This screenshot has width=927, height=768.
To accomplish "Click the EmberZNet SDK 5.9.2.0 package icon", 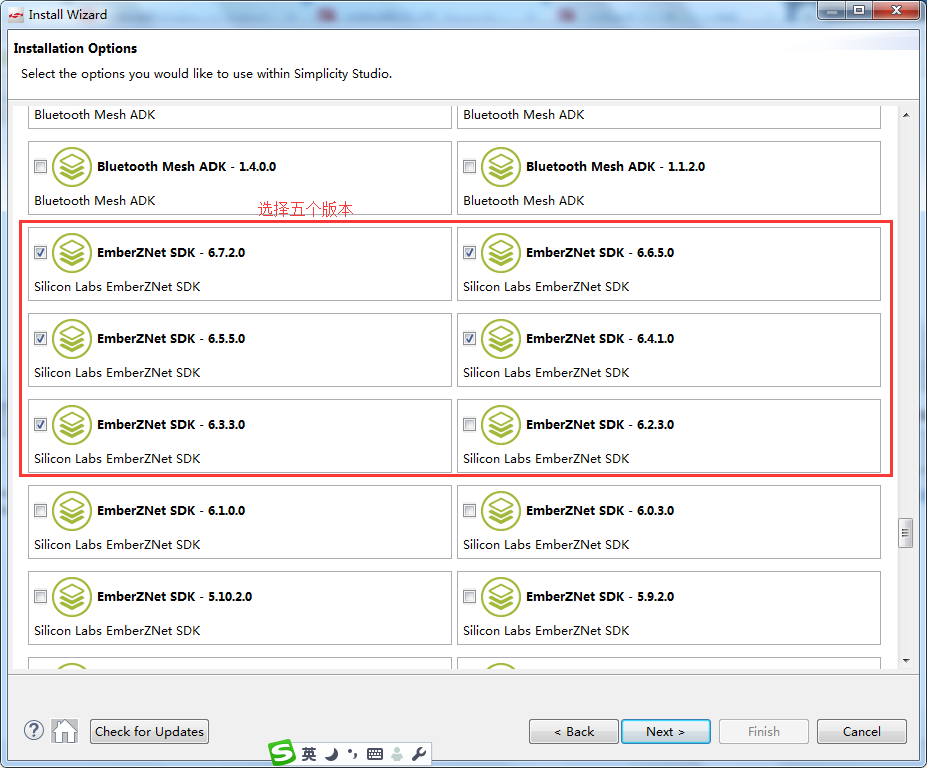I will (x=501, y=597).
